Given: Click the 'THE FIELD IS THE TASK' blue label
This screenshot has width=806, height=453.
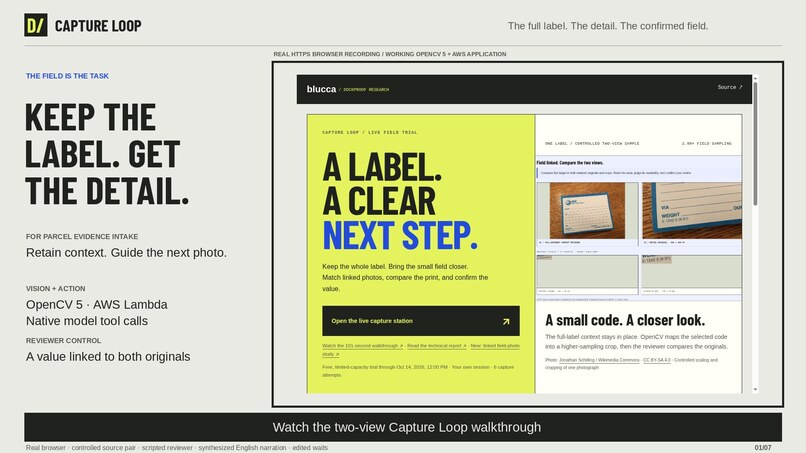Looking at the screenshot, I should pyautogui.click(x=67, y=76).
